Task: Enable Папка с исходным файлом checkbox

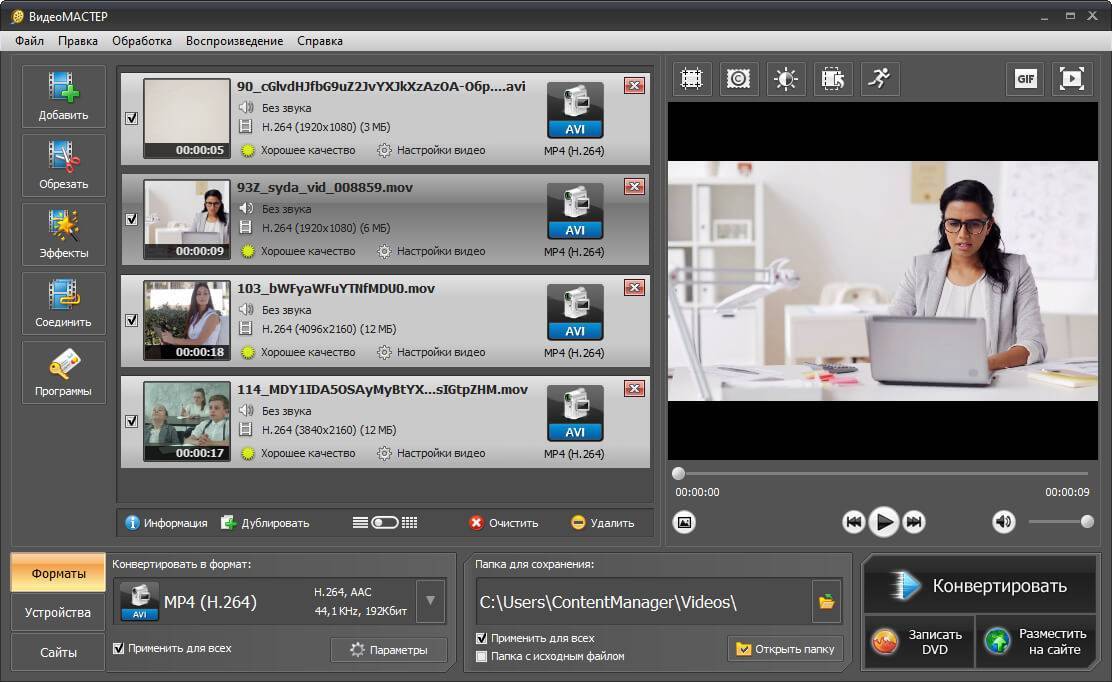Action: coord(482,656)
